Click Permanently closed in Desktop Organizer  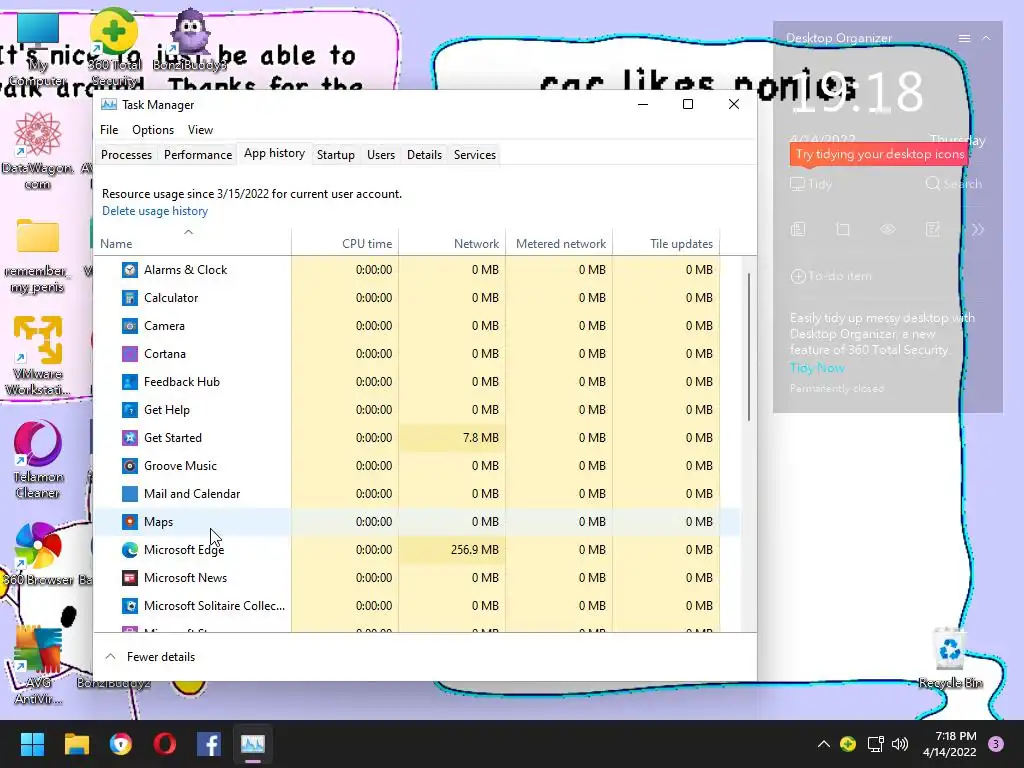pyautogui.click(x=837, y=389)
